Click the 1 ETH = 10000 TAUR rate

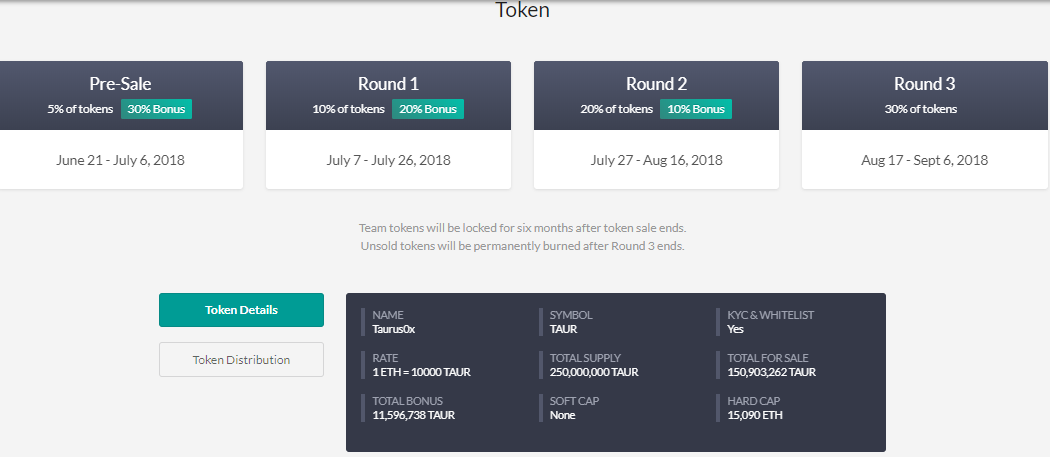pos(421,372)
